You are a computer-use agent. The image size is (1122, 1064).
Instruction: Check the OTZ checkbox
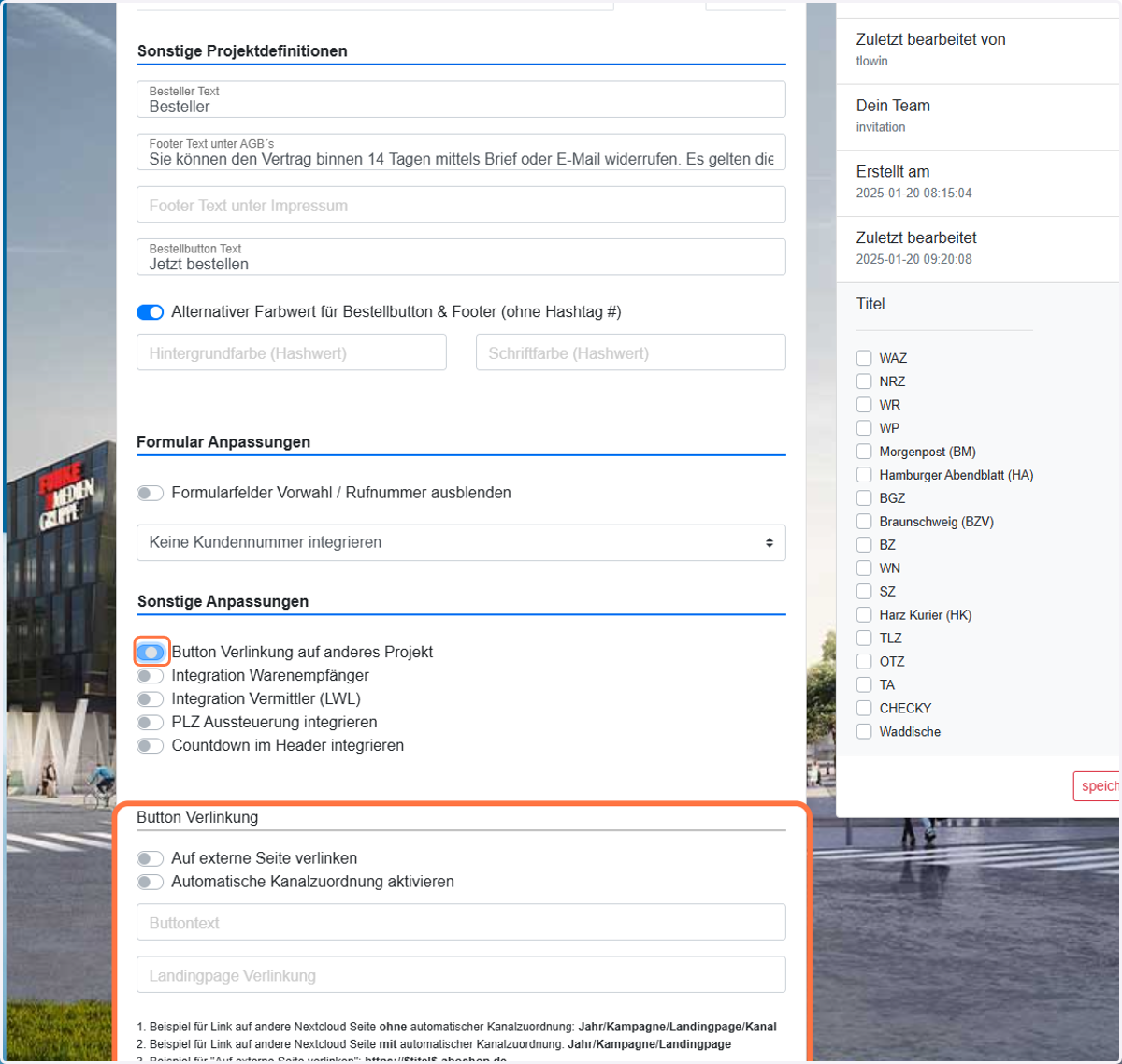click(x=864, y=661)
